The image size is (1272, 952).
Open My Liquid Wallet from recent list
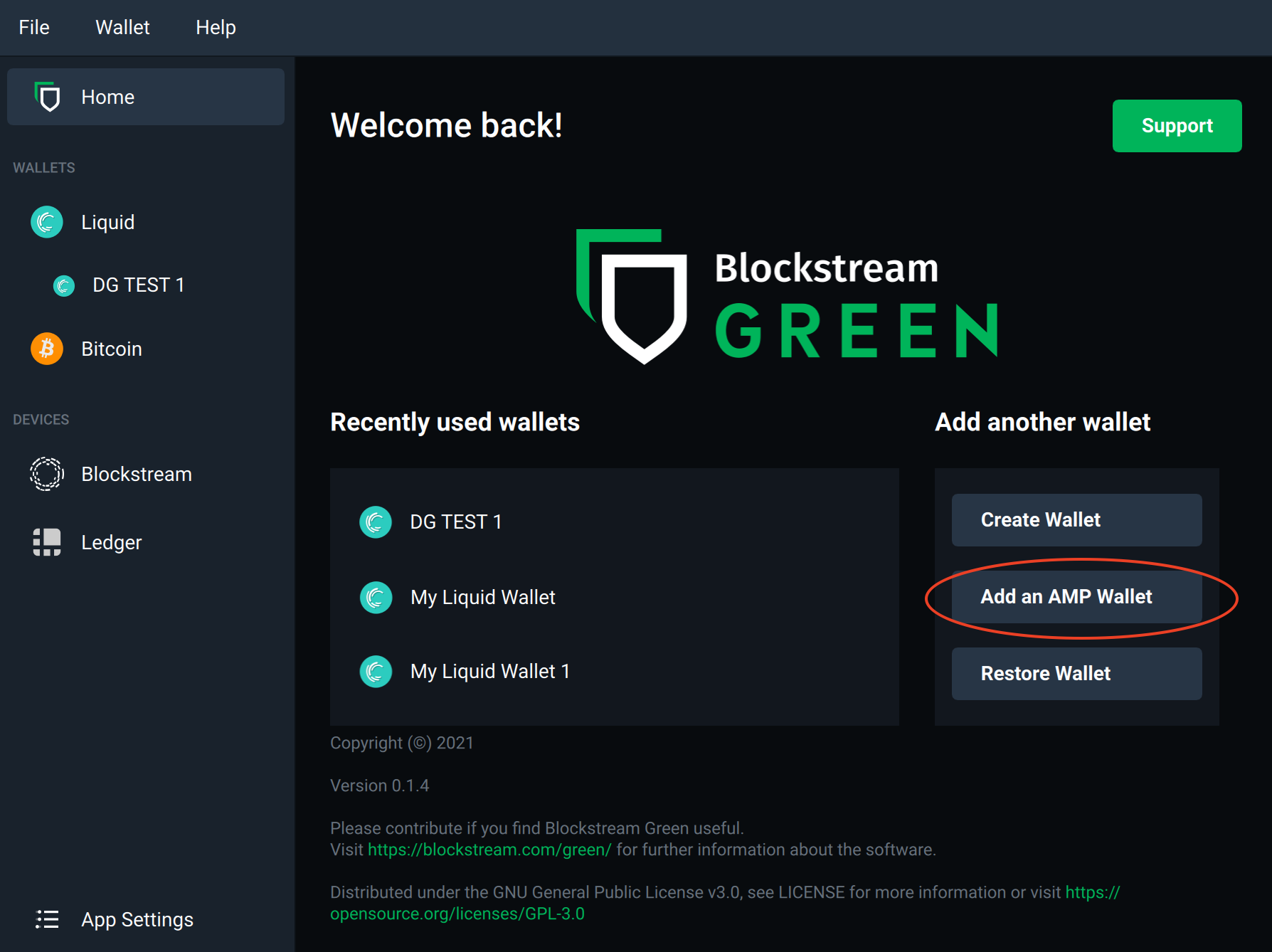pyautogui.click(x=483, y=598)
